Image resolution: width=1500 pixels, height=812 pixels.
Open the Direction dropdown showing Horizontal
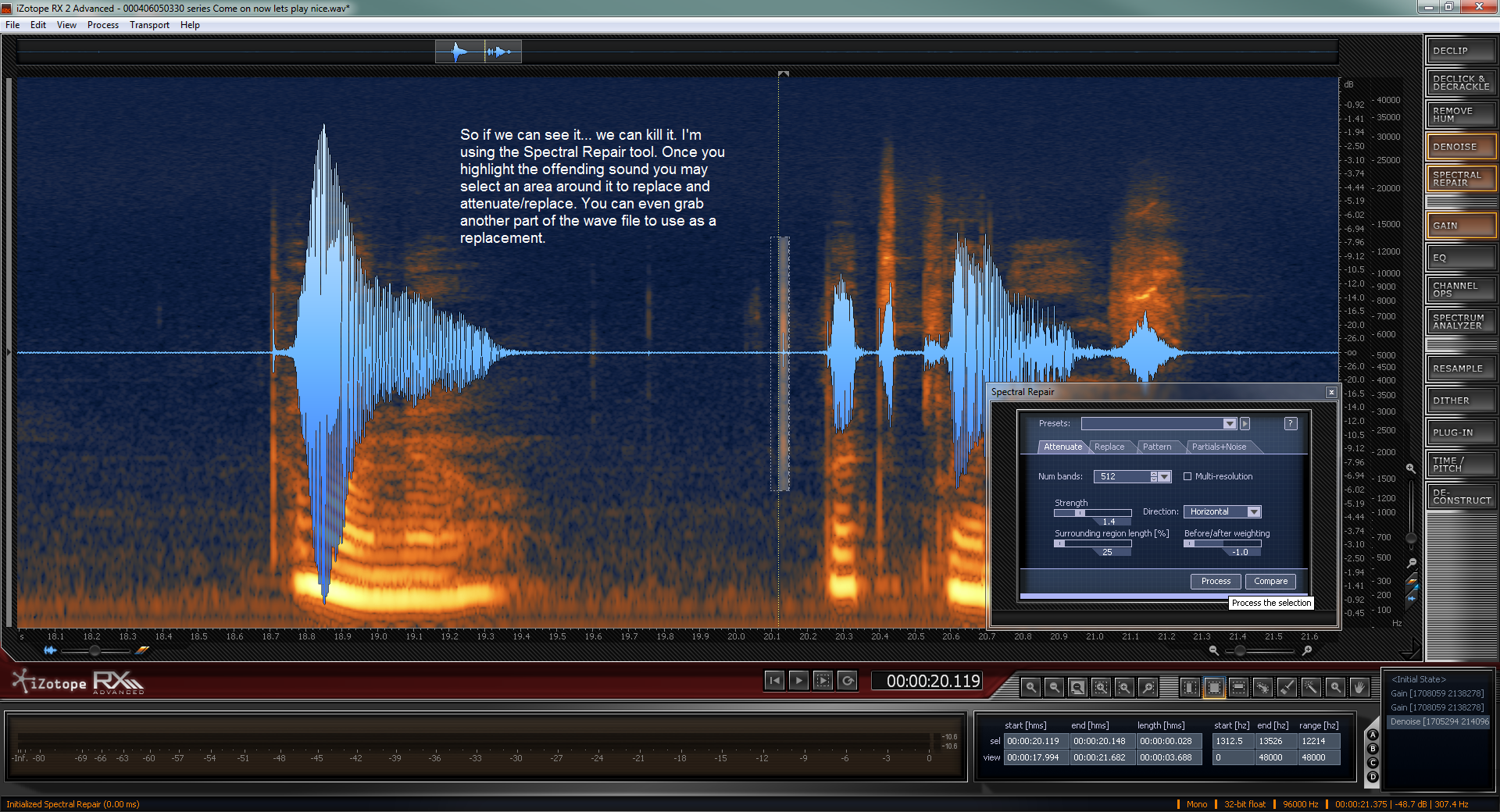1223,511
